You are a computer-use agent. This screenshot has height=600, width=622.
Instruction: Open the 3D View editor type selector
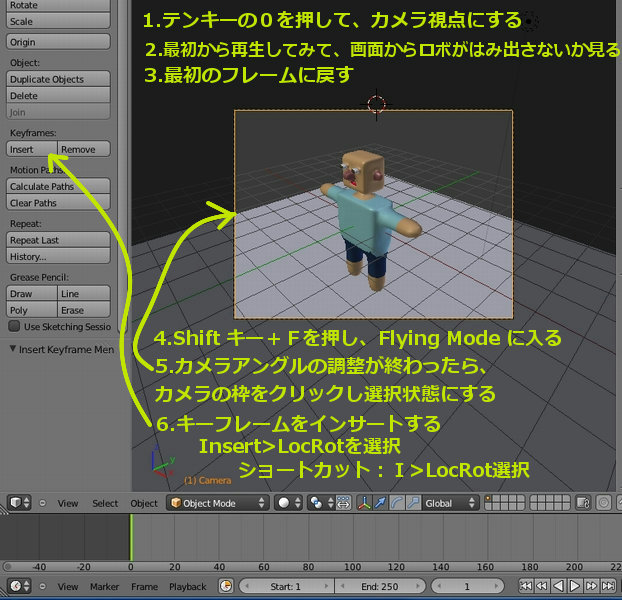19,503
